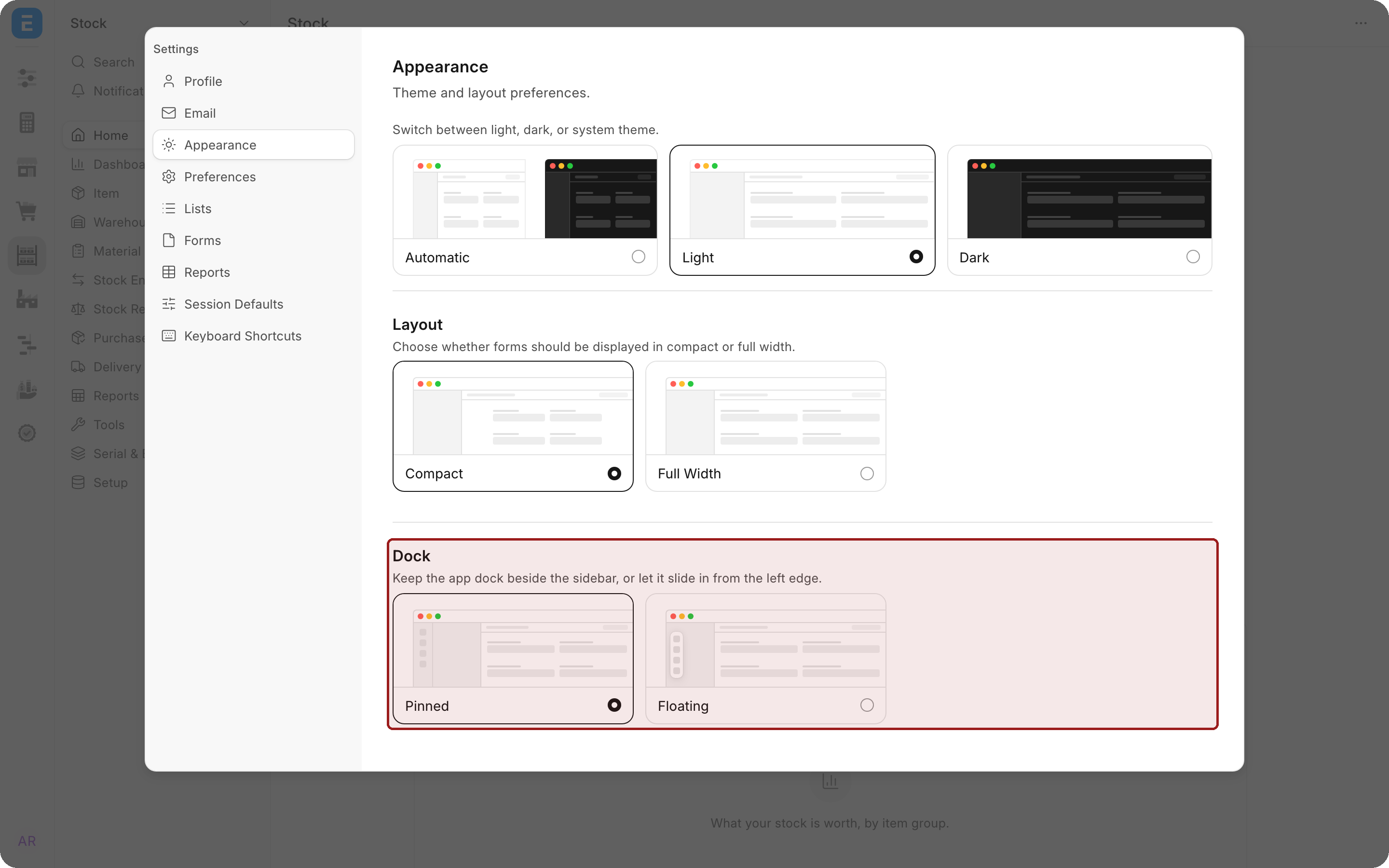Click the calculator icon in the app dock

tap(27, 122)
